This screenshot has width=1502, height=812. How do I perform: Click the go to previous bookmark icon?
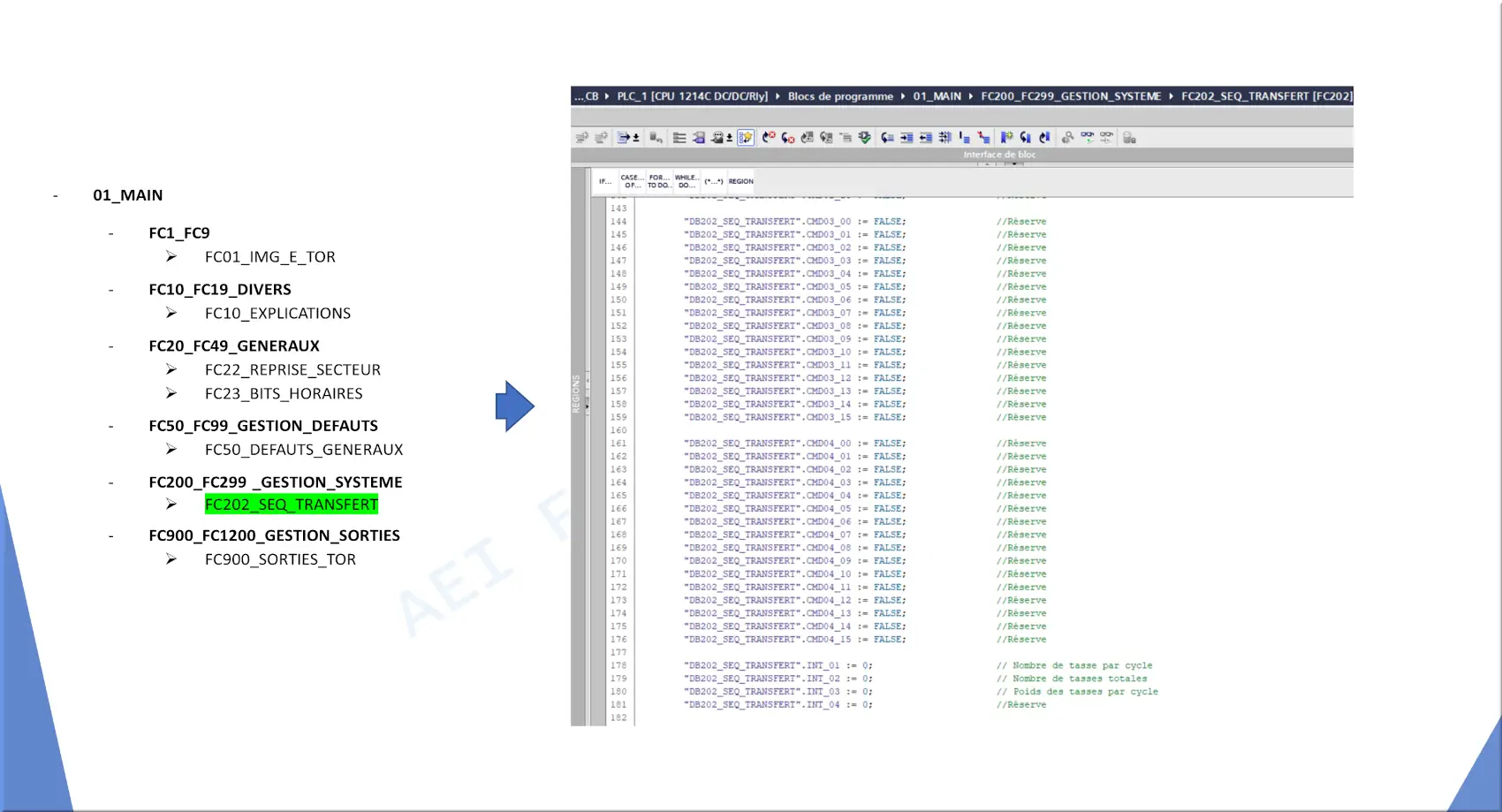click(1044, 138)
